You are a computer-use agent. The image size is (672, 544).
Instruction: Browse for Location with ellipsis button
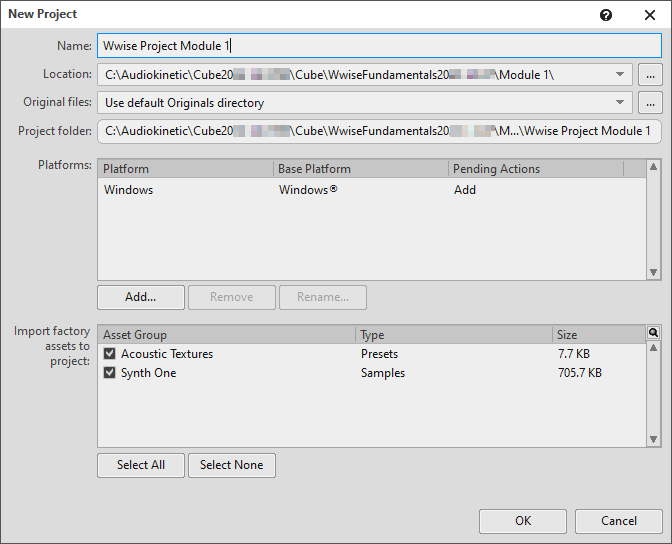click(650, 75)
